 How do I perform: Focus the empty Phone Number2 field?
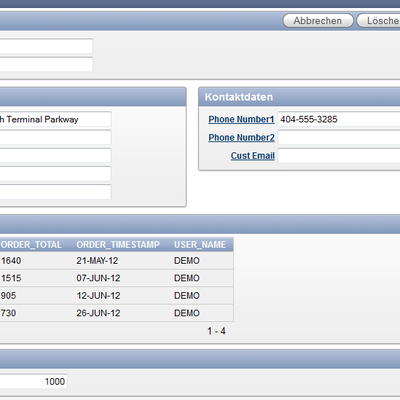coord(339,137)
